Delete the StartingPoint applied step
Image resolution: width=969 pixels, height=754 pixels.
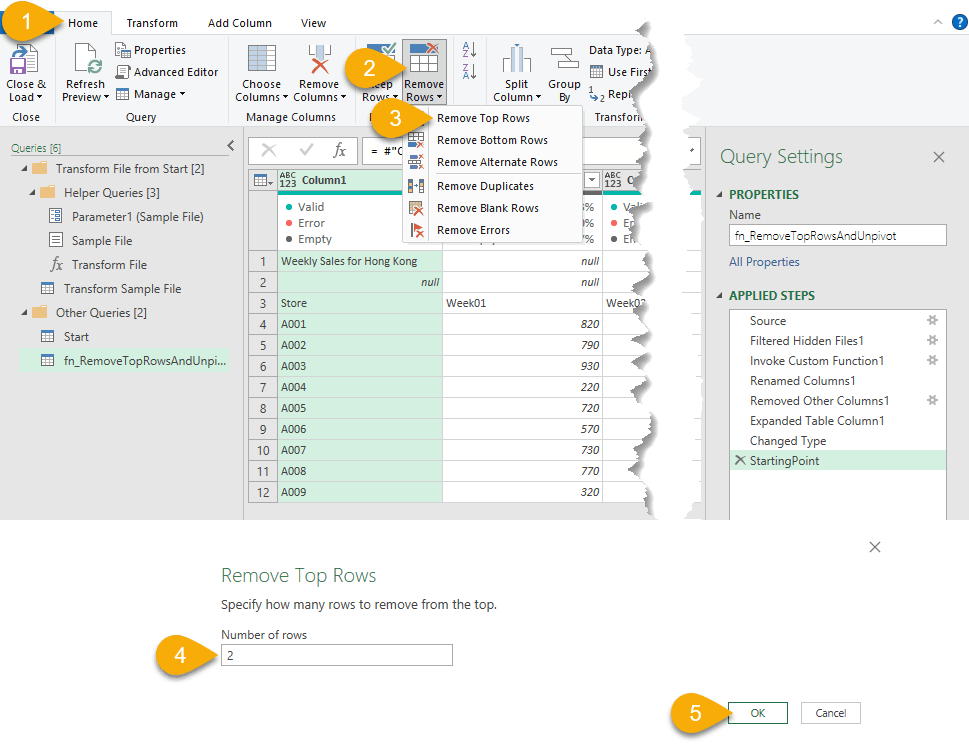[x=739, y=460]
